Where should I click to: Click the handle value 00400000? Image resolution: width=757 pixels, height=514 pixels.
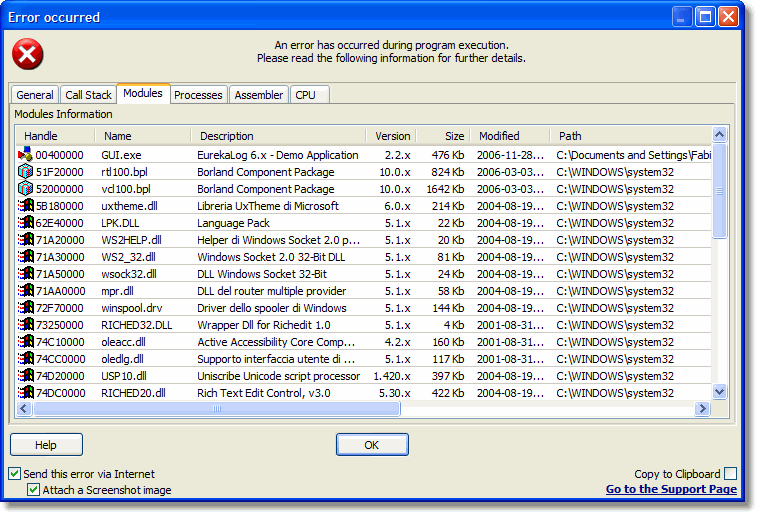point(59,155)
